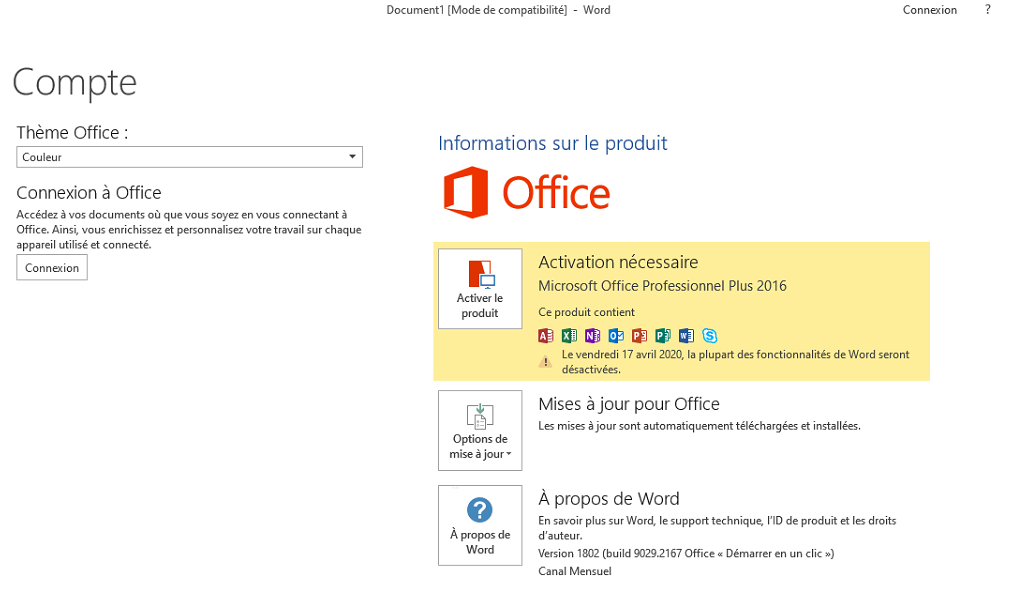Viewport: 1011px width, 602px height.
Task: Click the red Office logo
Action: [x=527, y=192]
